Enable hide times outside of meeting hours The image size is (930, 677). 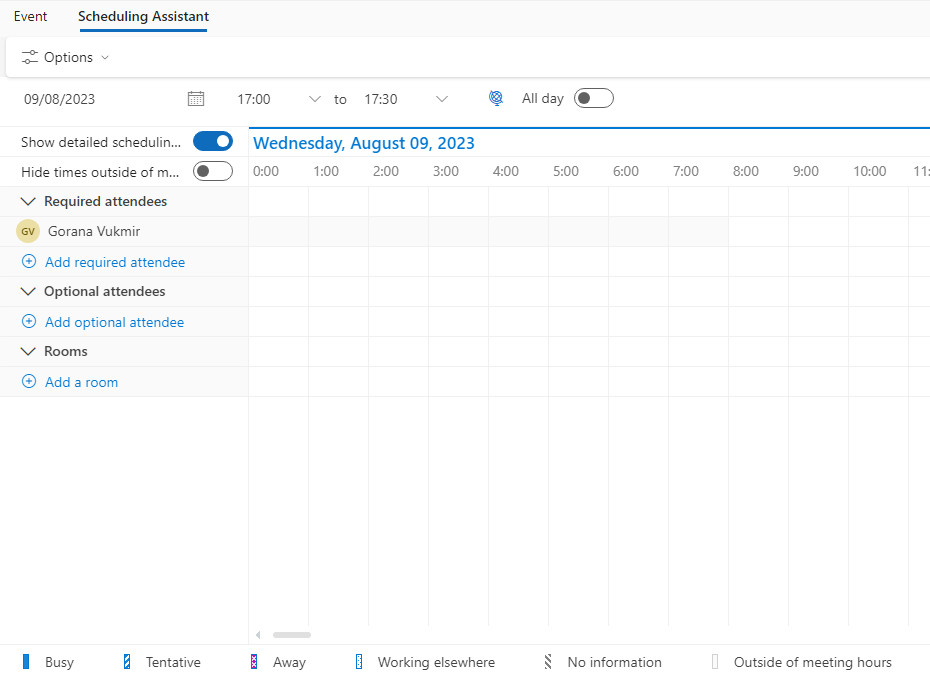tap(213, 171)
